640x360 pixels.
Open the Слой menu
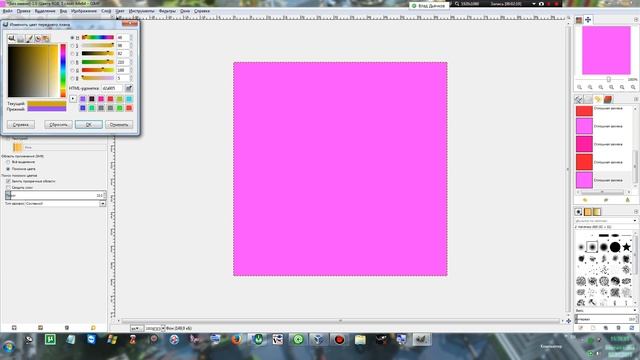click(x=106, y=11)
